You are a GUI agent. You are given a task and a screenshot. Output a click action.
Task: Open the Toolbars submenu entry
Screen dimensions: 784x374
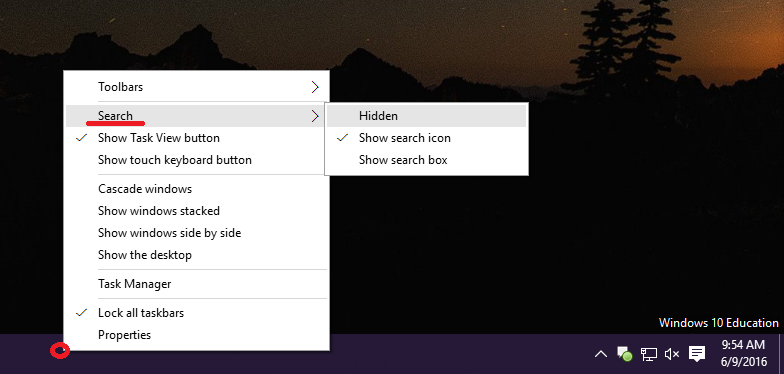(x=196, y=87)
